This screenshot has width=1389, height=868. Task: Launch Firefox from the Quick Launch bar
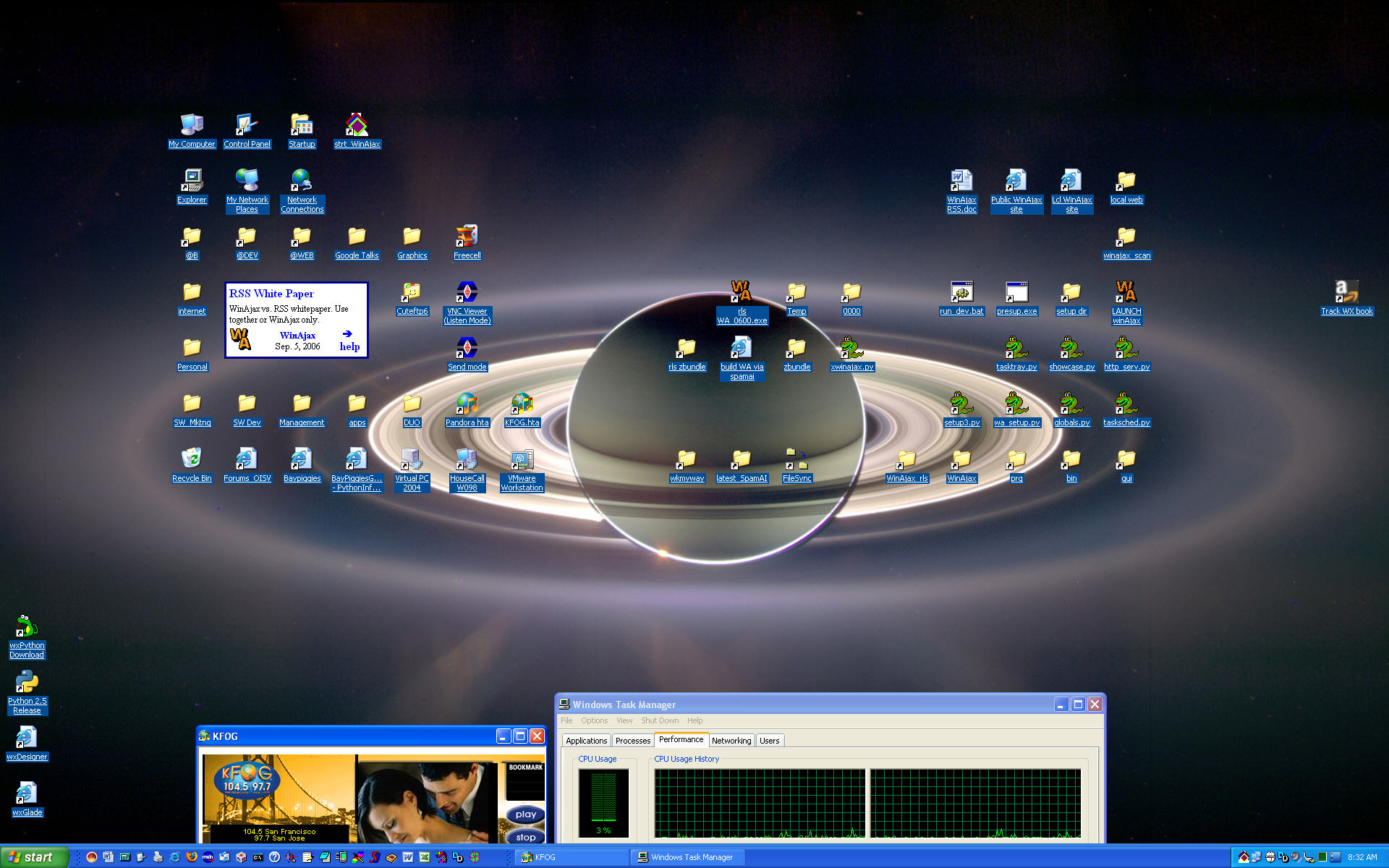click(x=192, y=857)
